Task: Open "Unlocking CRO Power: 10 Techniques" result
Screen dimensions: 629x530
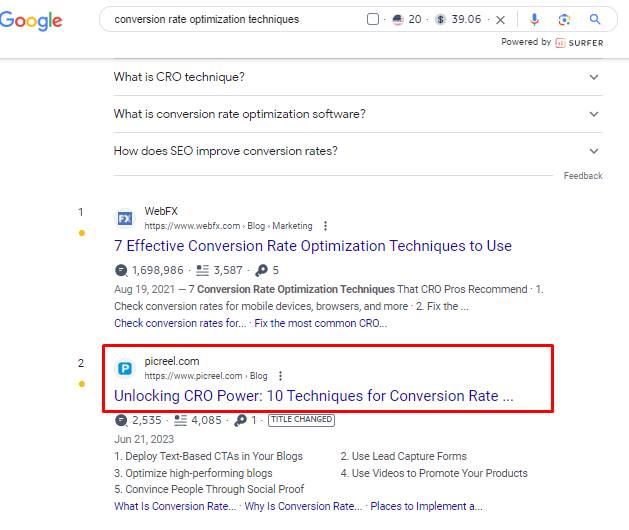Action: pos(314,396)
